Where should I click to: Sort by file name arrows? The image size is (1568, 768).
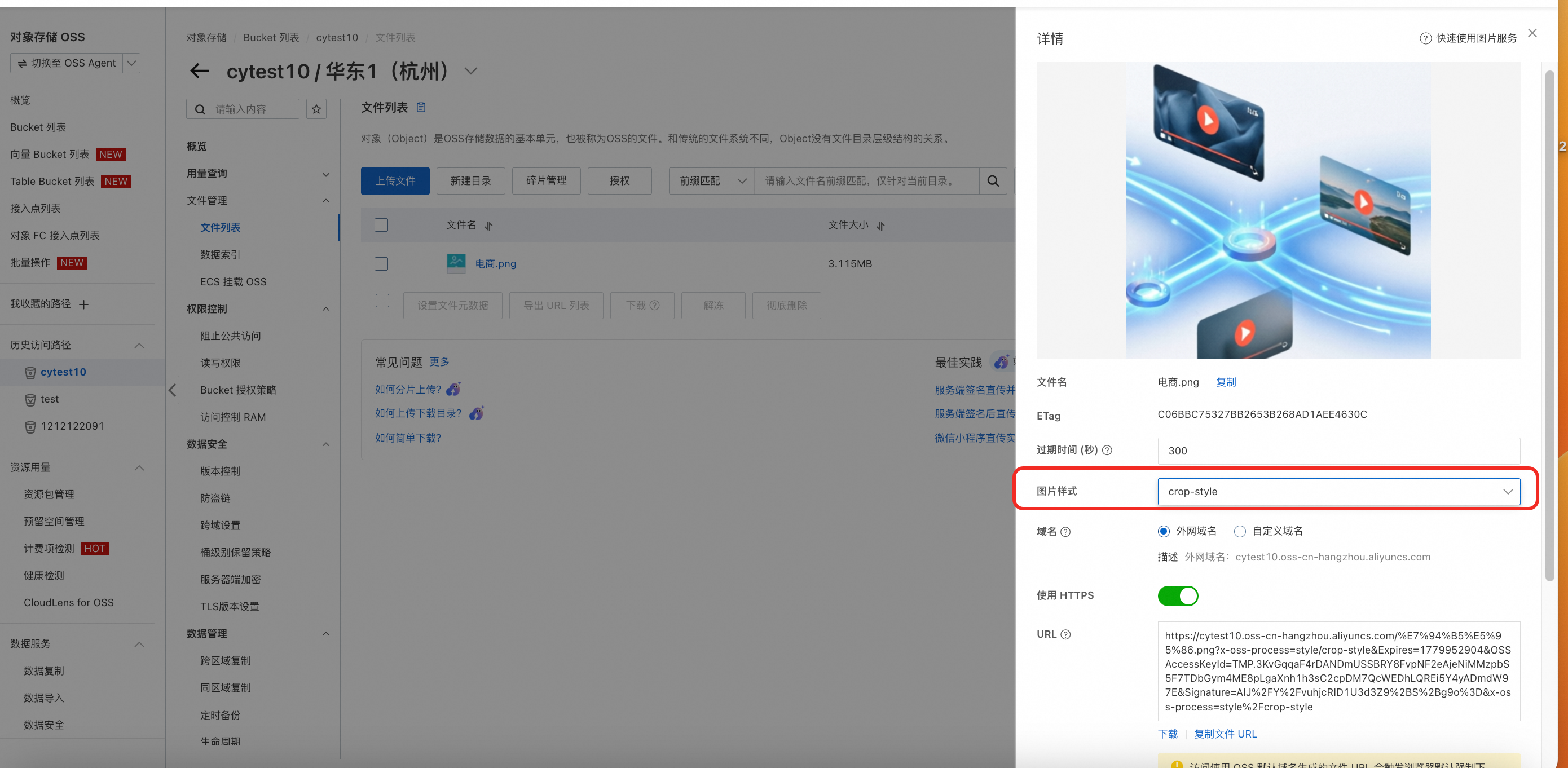click(488, 226)
